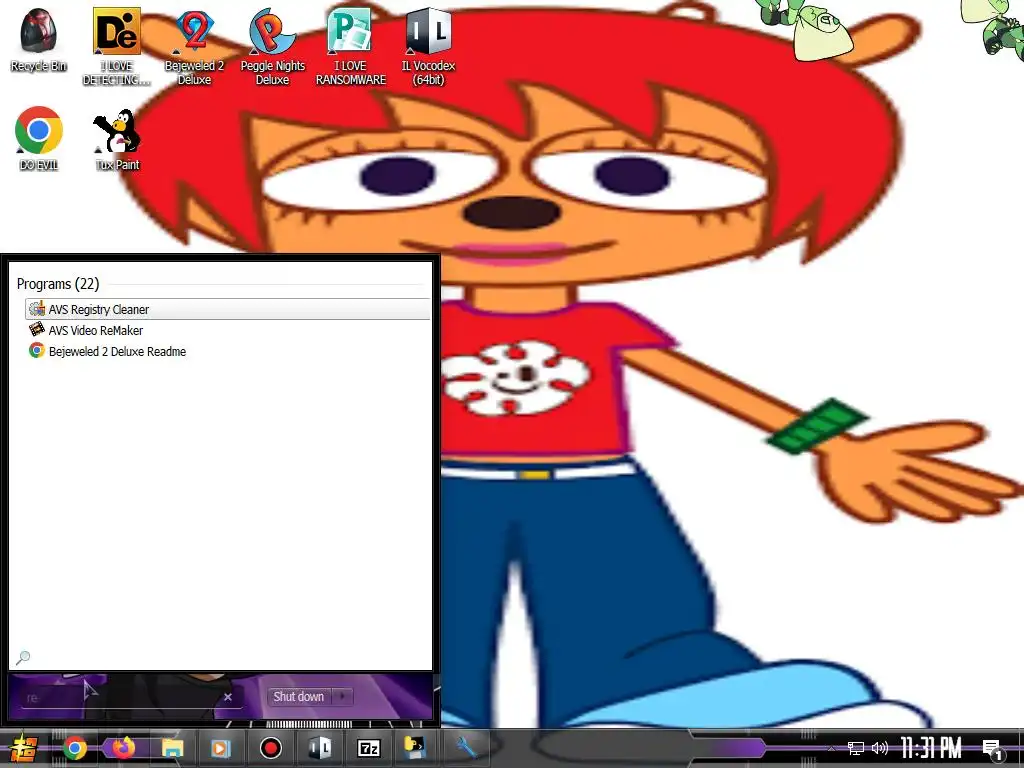Select the I LOVE DETECTING desktop shortcut
1024x768 pixels.
(116, 47)
